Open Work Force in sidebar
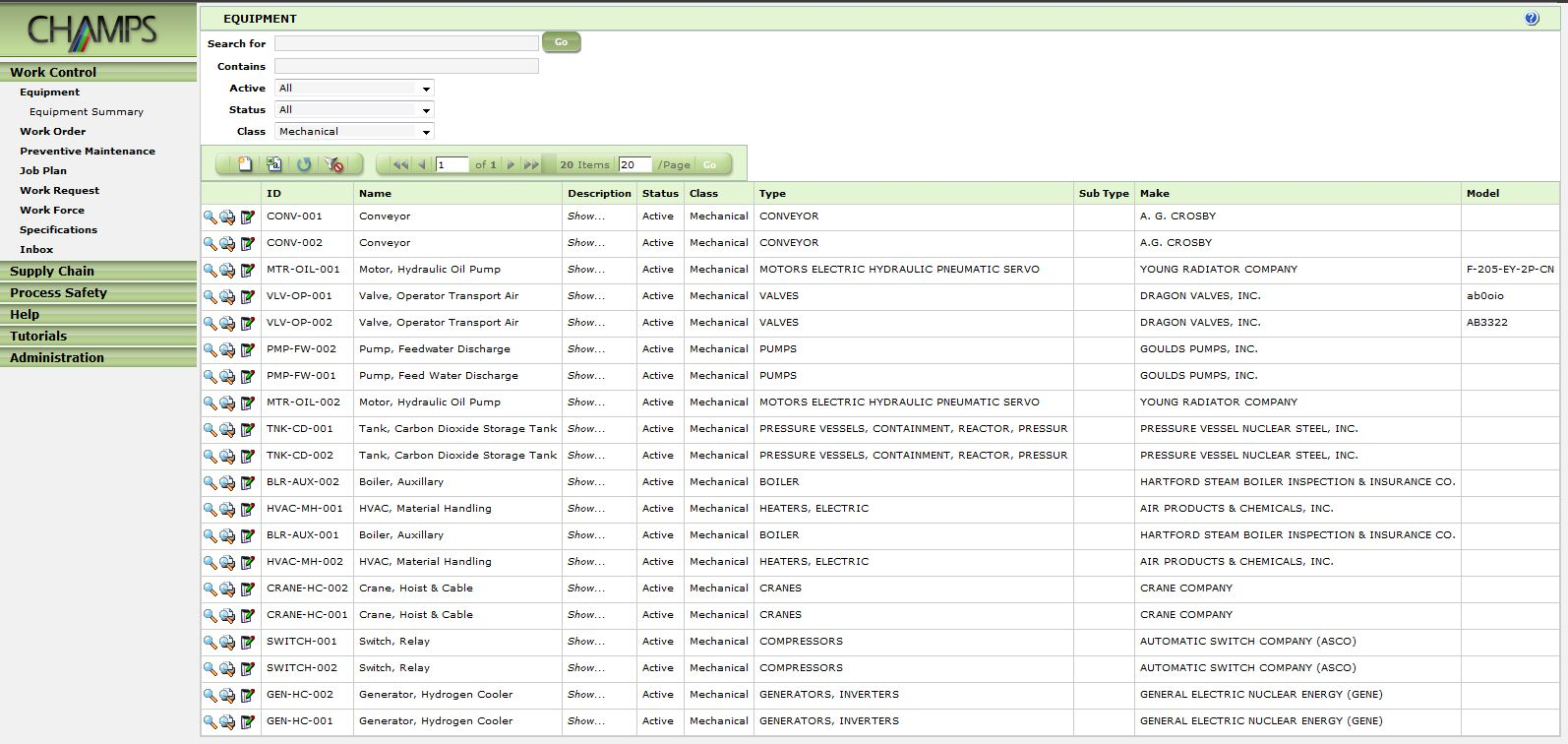Screen dimensions: 1568x744 click(52, 211)
